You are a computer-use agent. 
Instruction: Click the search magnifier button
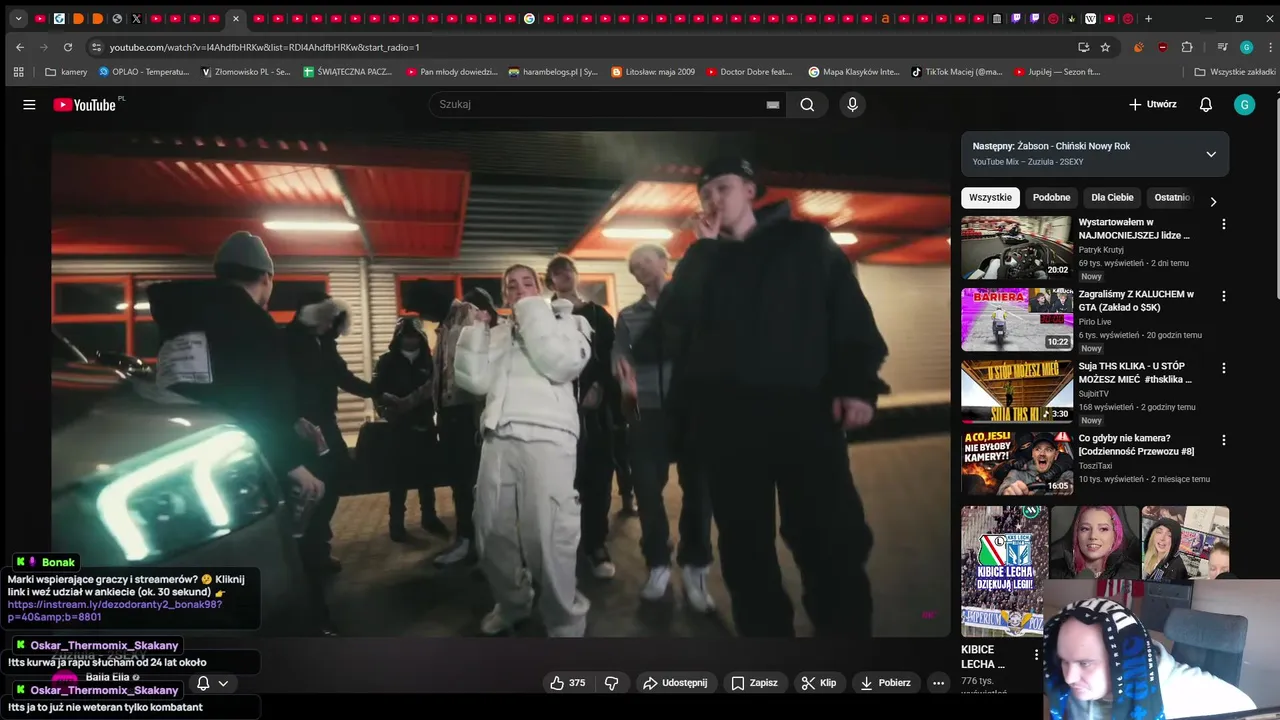pyautogui.click(x=807, y=104)
